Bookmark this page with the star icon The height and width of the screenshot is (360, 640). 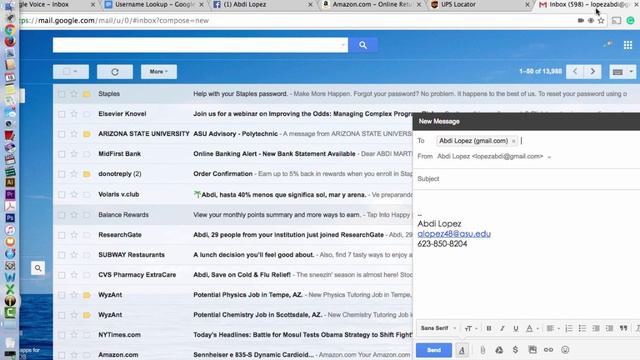point(601,20)
